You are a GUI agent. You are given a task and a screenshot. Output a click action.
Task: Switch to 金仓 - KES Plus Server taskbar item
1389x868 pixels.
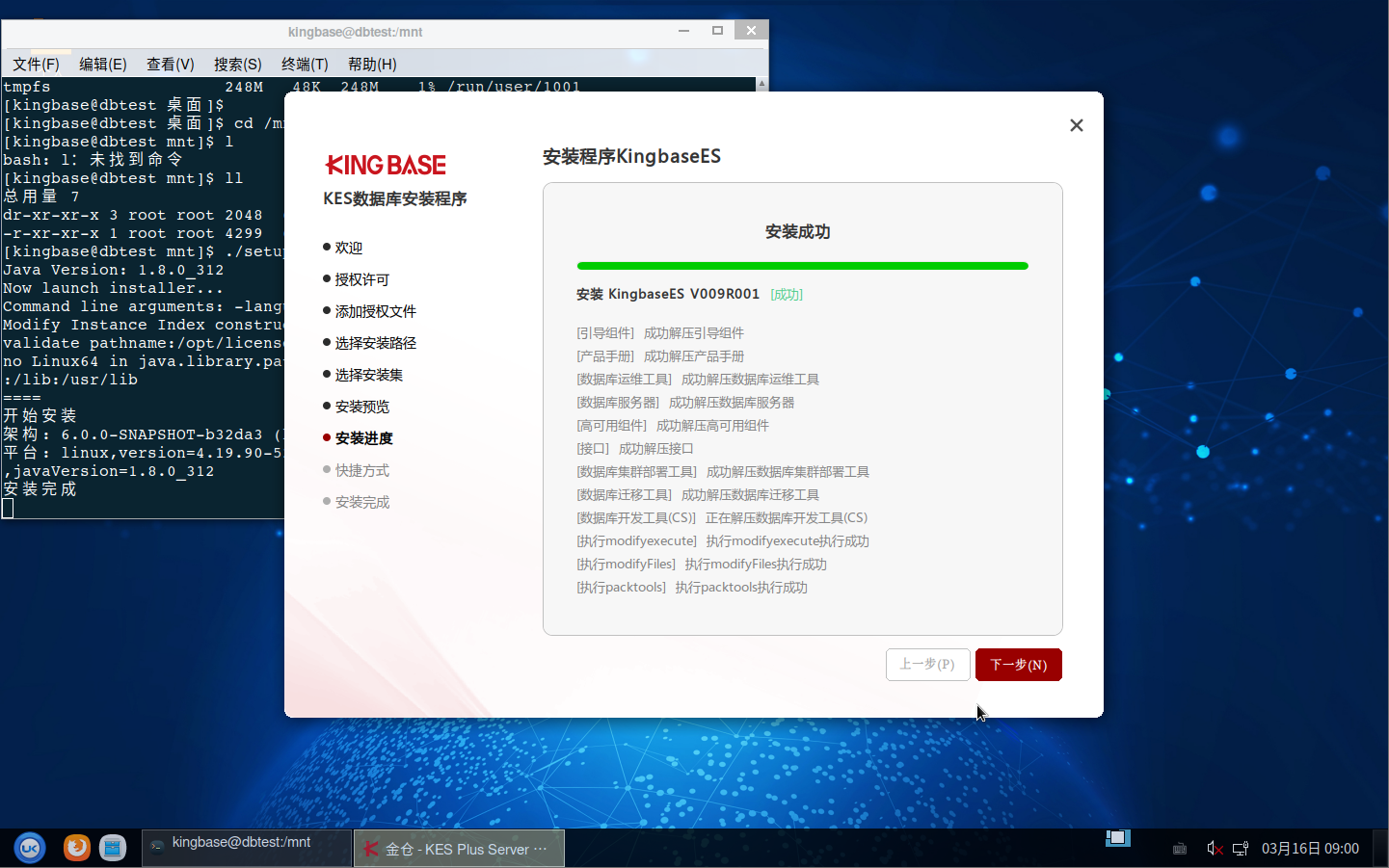point(459,849)
